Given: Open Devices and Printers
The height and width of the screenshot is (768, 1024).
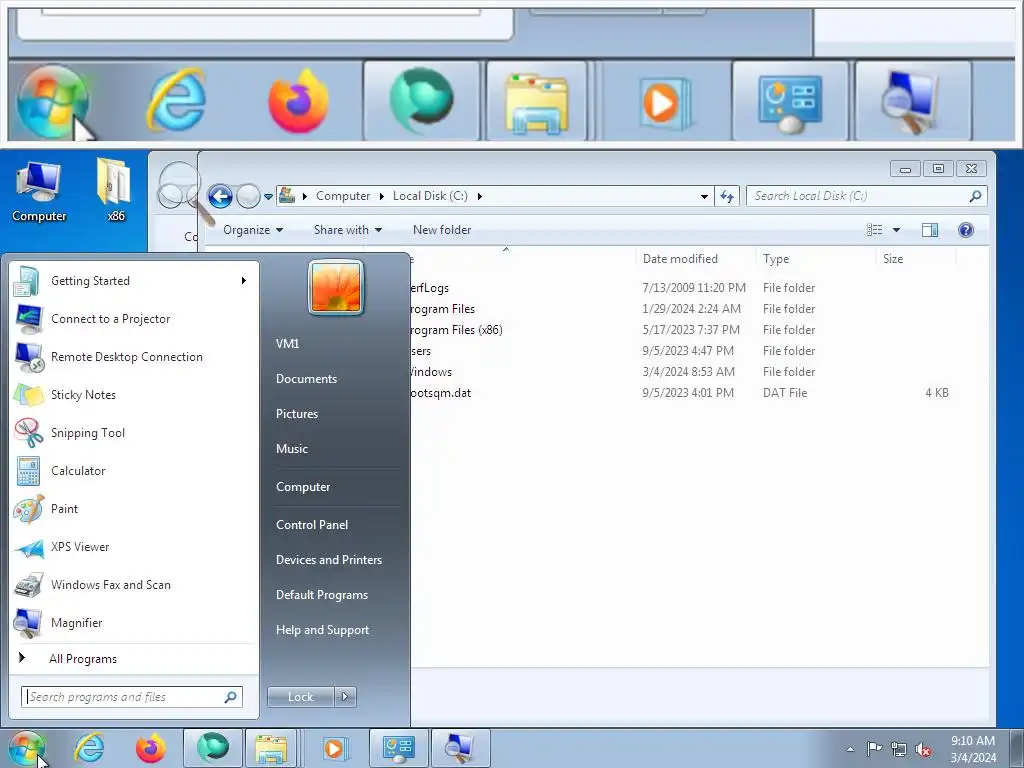Looking at the screenshot, I should (329, 560).
